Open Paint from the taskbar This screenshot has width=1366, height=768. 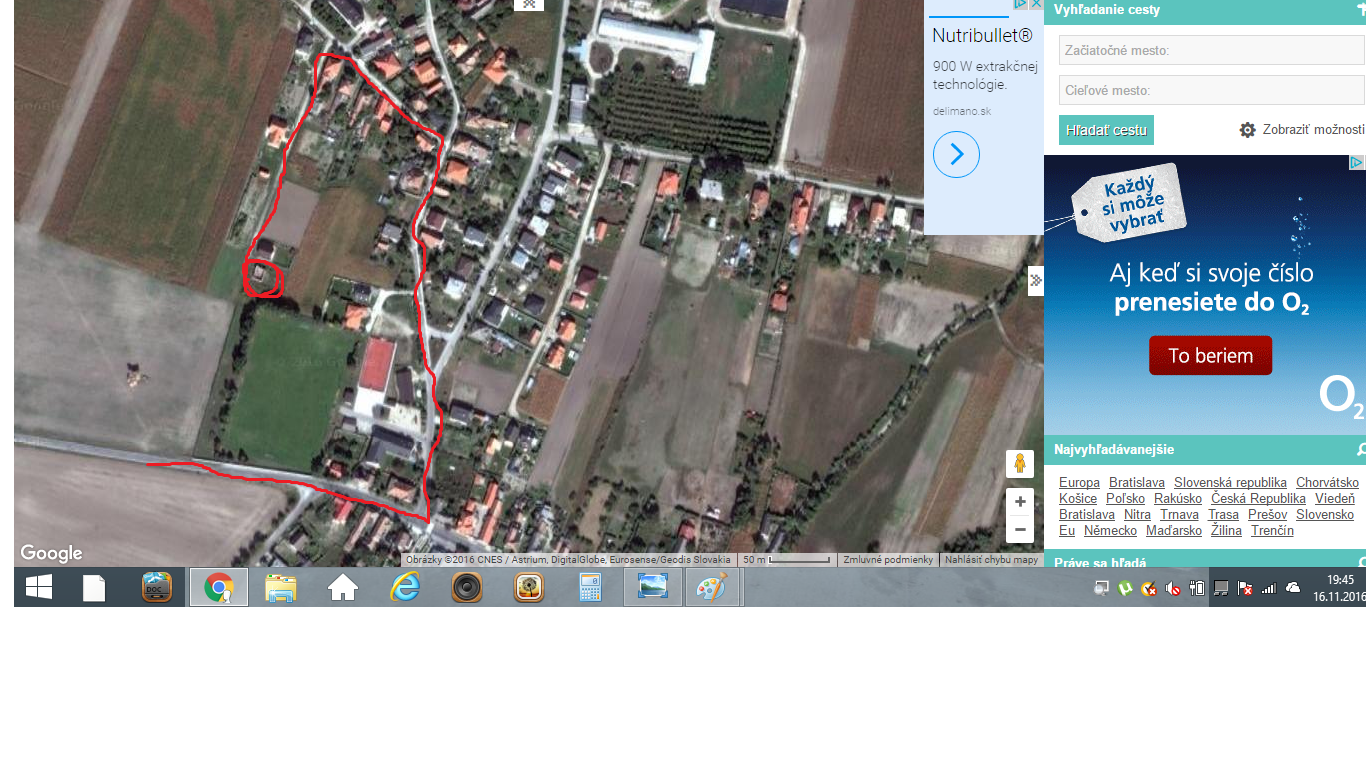[712, 588]
